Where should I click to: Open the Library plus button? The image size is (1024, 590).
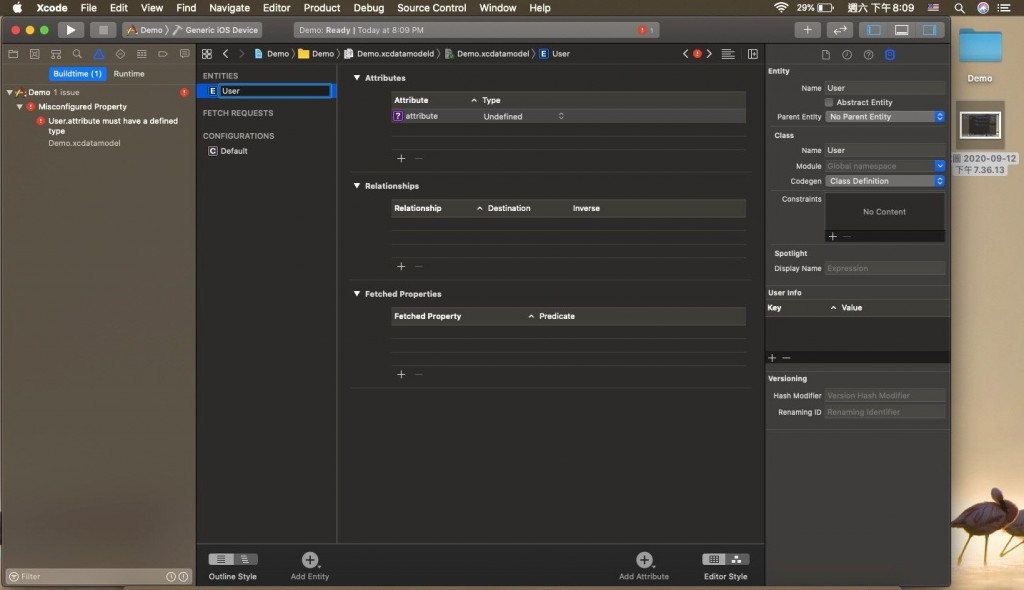tap(808, 30)
